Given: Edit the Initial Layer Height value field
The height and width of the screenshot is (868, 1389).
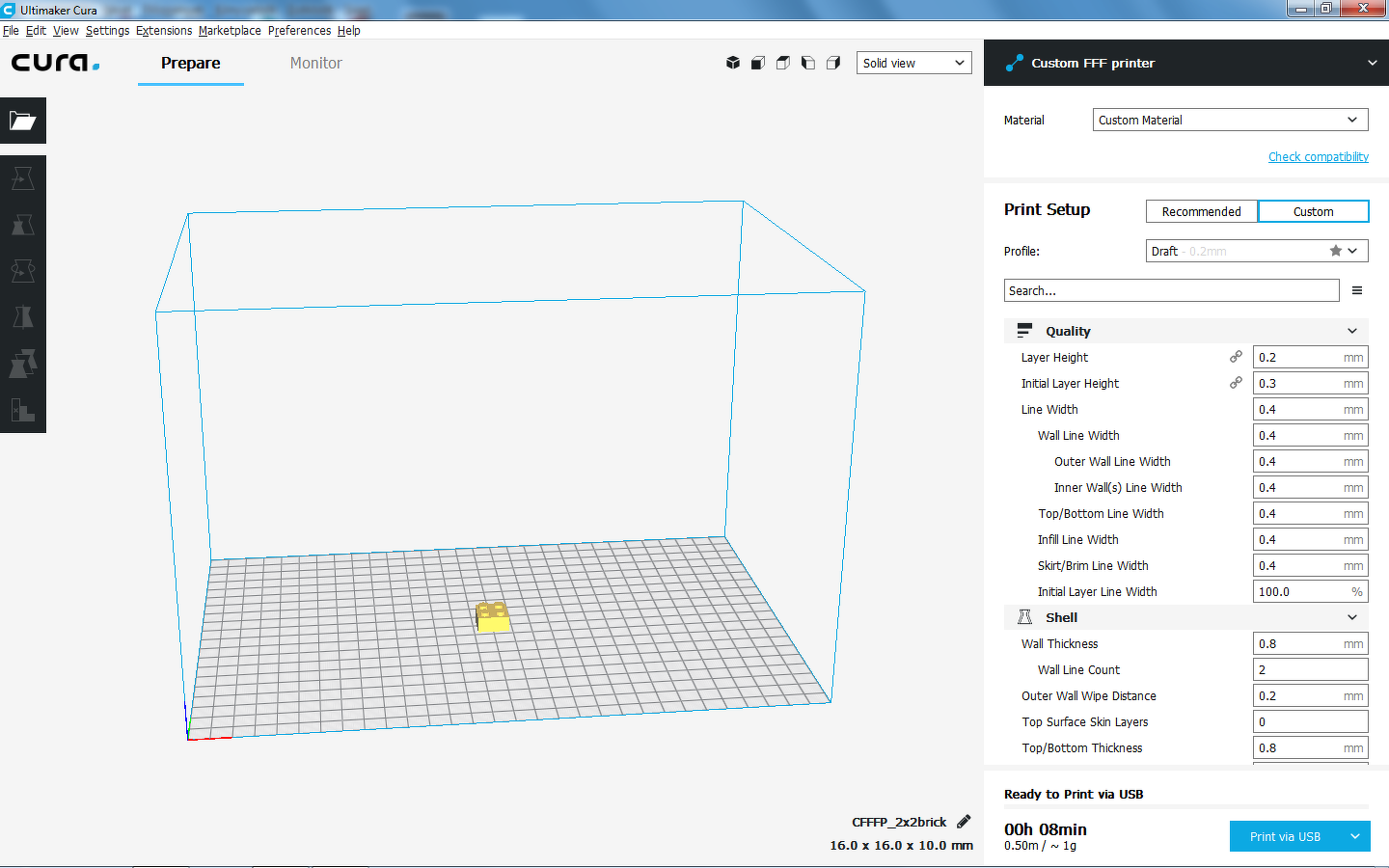Looking at the screenshot, I should coord(1310,383).
